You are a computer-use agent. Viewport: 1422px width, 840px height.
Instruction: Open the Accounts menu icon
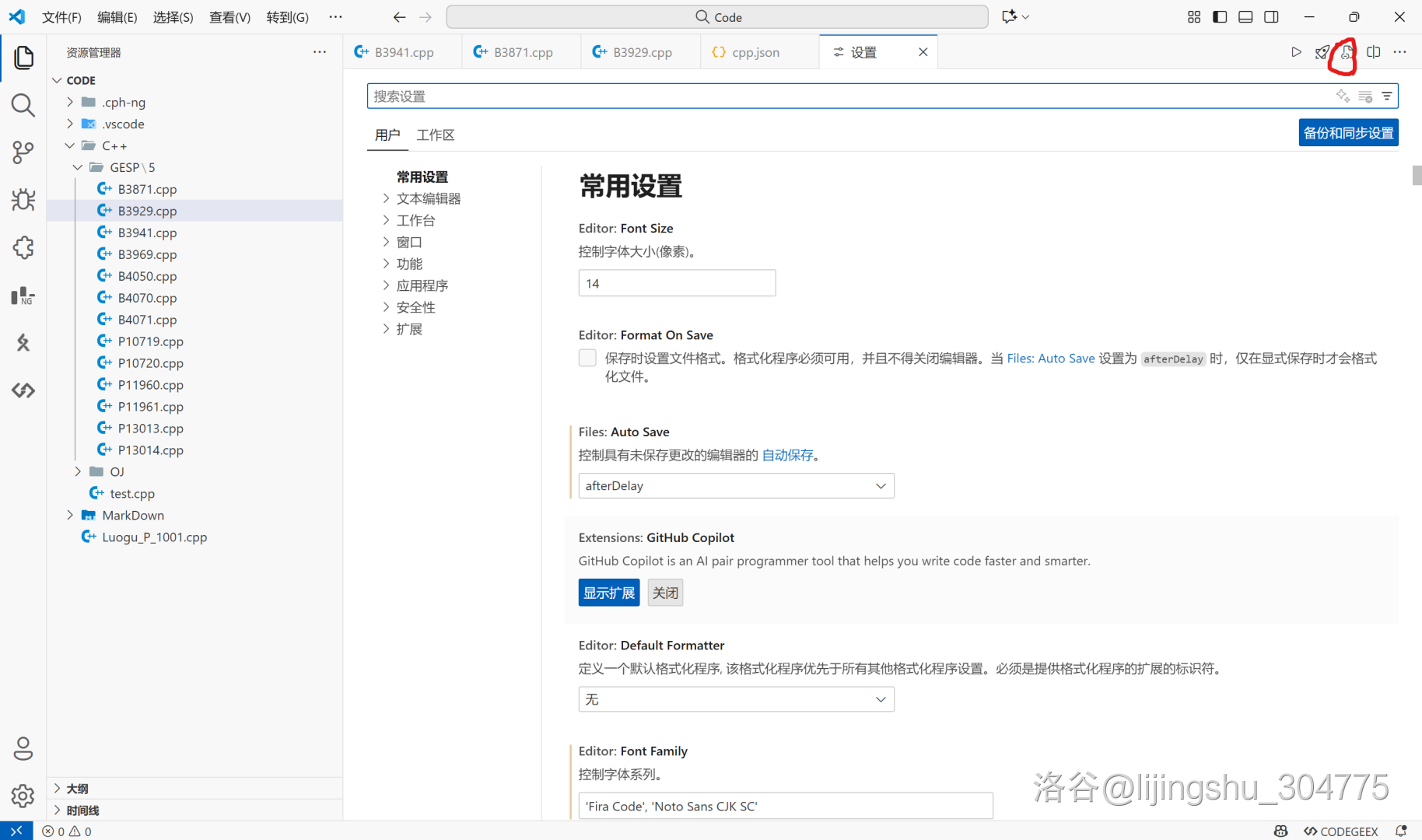[x=23, y=748]
